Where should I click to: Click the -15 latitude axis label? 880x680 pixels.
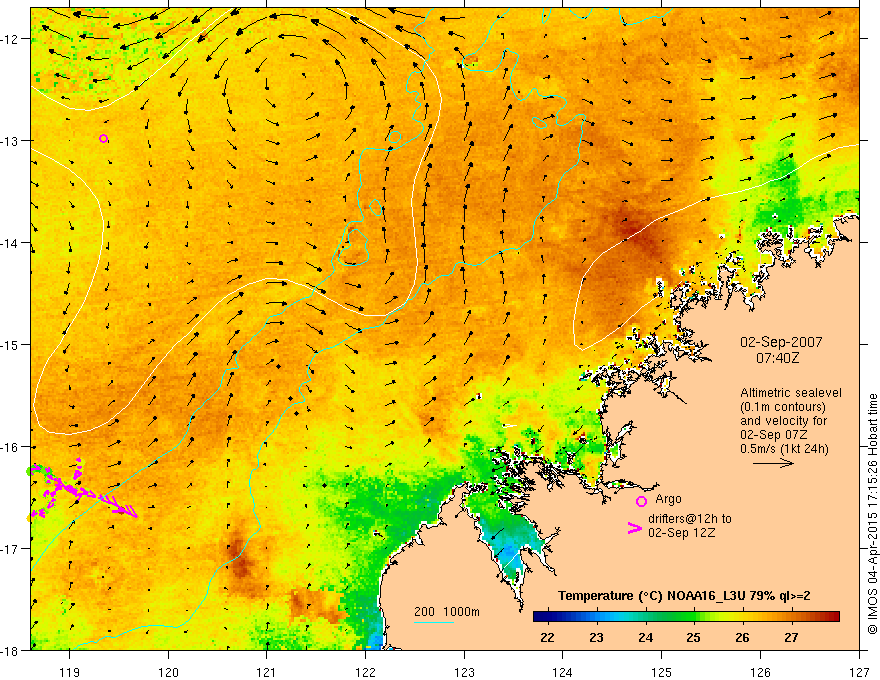point(10,344)
